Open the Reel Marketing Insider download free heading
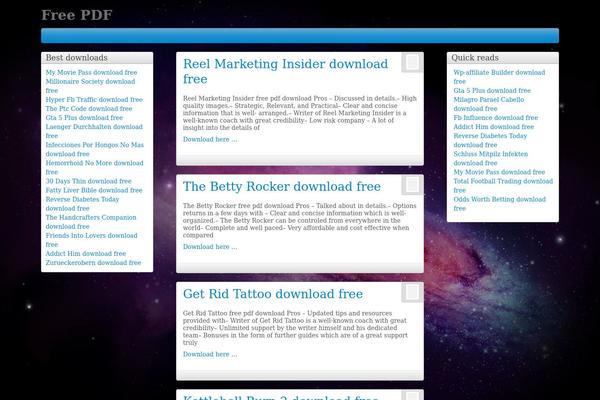This screenshot has height=400, width=600. click(x=285, y=71)
